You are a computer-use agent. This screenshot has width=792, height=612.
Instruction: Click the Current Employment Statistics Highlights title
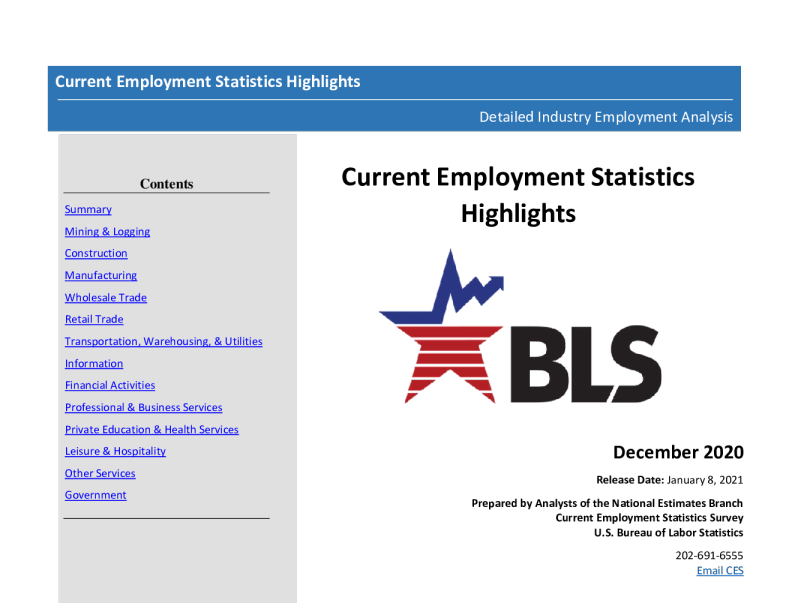[208, 82]
